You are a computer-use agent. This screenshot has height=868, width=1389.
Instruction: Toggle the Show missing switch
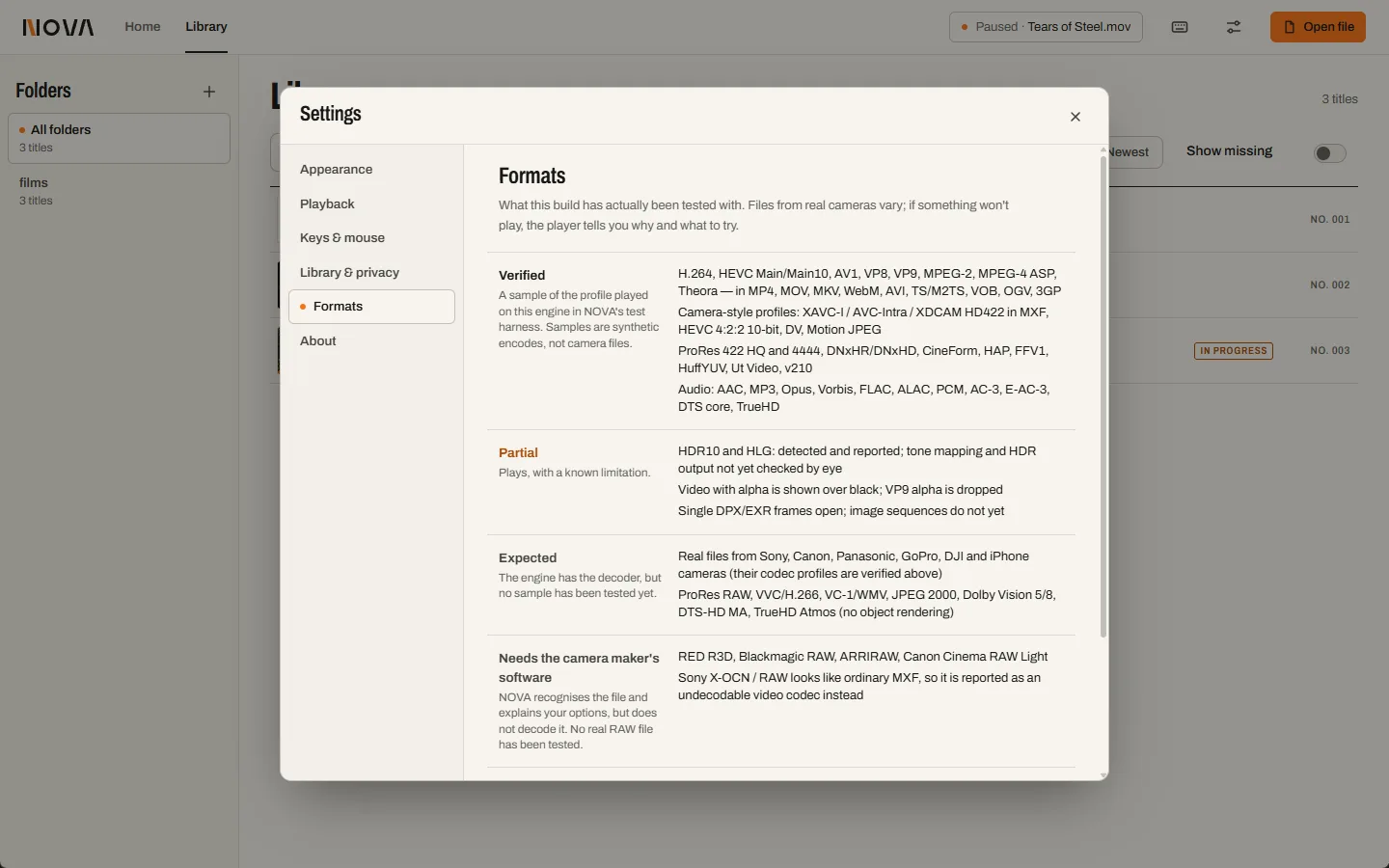tap(1329, 153)
